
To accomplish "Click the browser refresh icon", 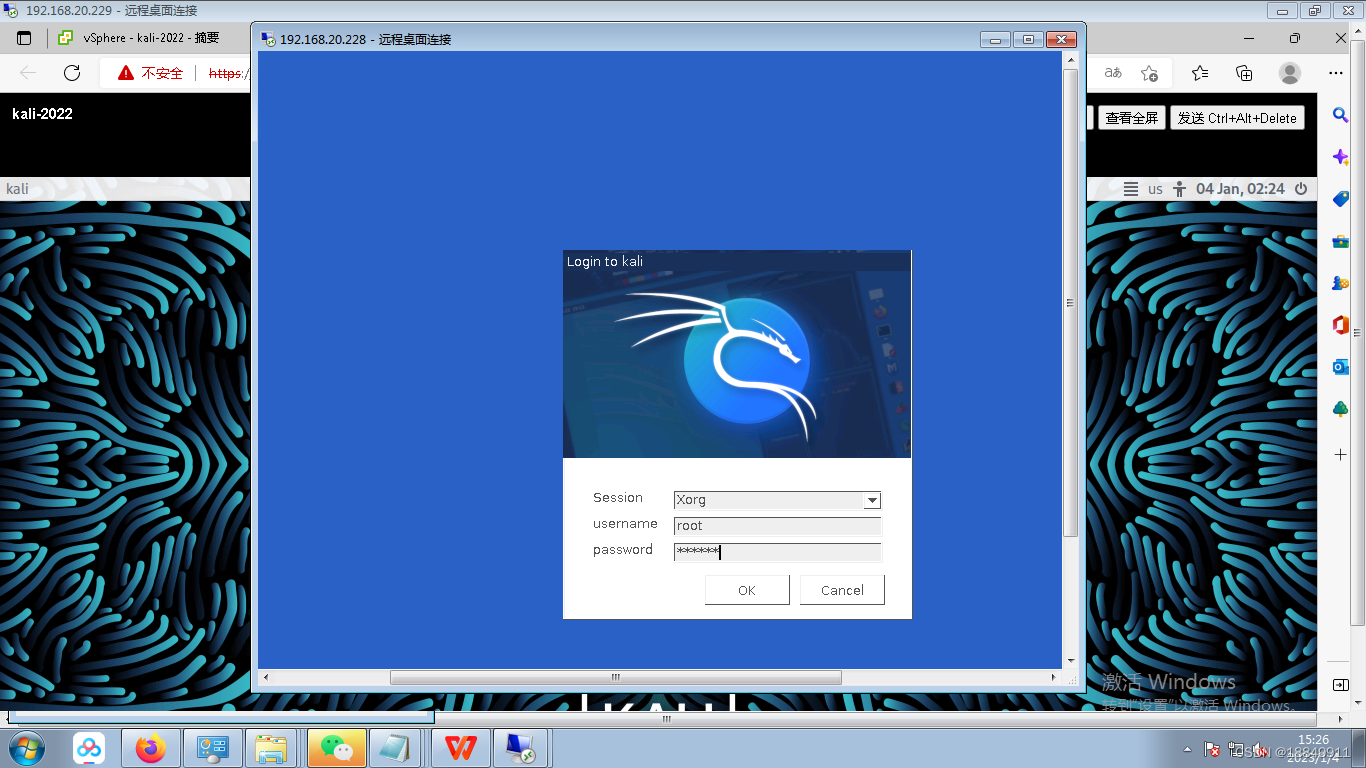I will pos(70,73).
